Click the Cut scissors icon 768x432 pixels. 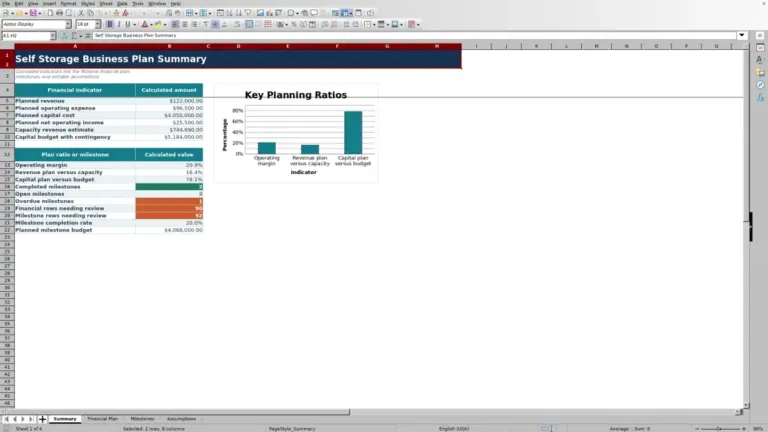pos(81,13)
